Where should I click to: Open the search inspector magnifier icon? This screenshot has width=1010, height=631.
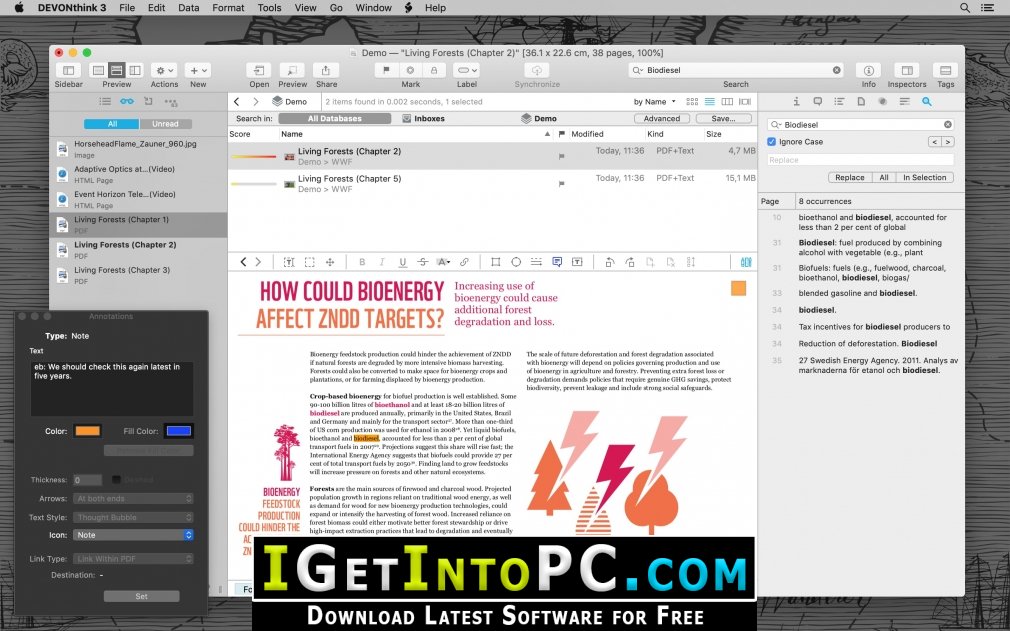pos(926,102)
